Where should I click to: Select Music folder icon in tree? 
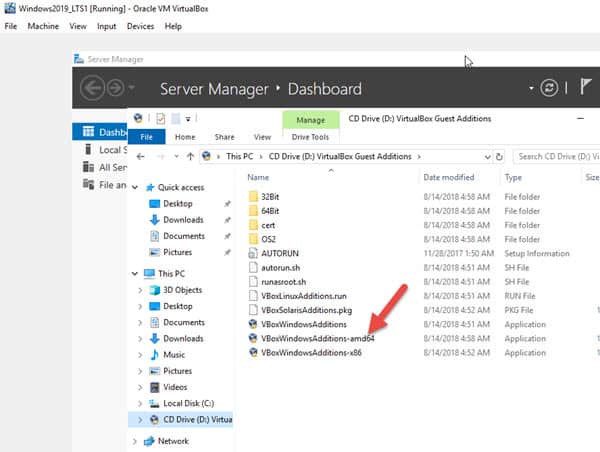[154, 355]
